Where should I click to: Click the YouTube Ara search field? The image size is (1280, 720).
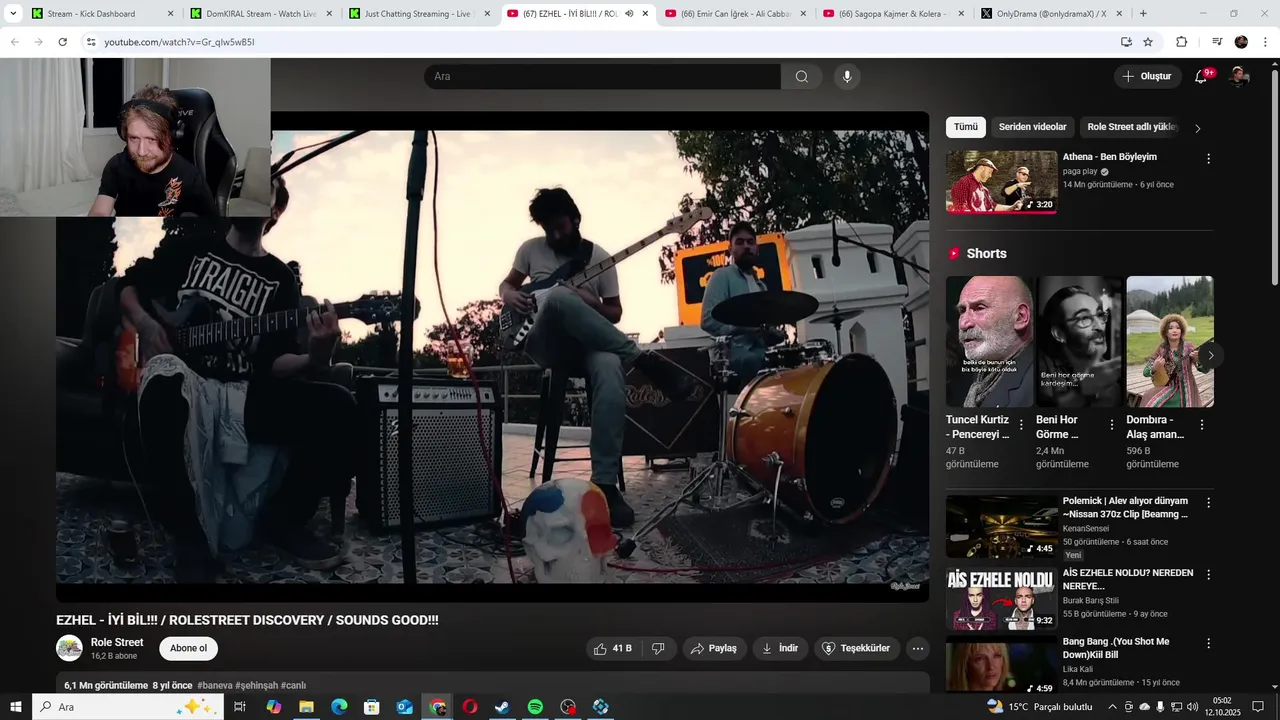602,77
